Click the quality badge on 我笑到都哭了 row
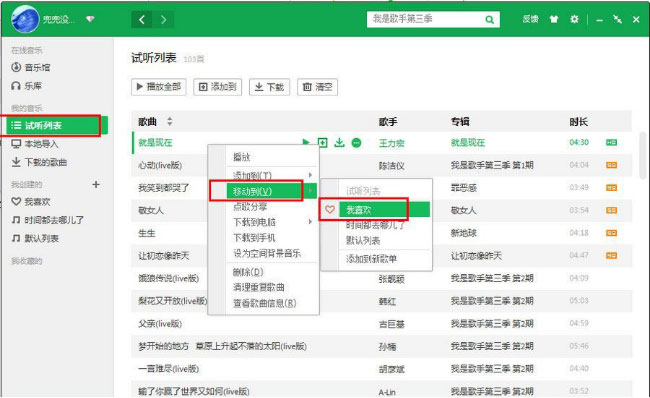This screenshot has height=398, width=650. click(x=611, y=188)
